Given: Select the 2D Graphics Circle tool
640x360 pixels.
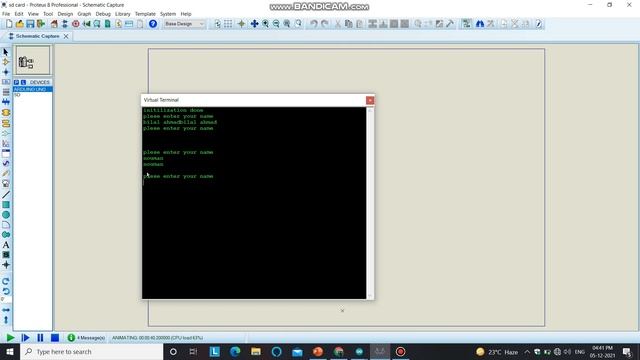Looking at the screenshot, I should pos(6,215).
